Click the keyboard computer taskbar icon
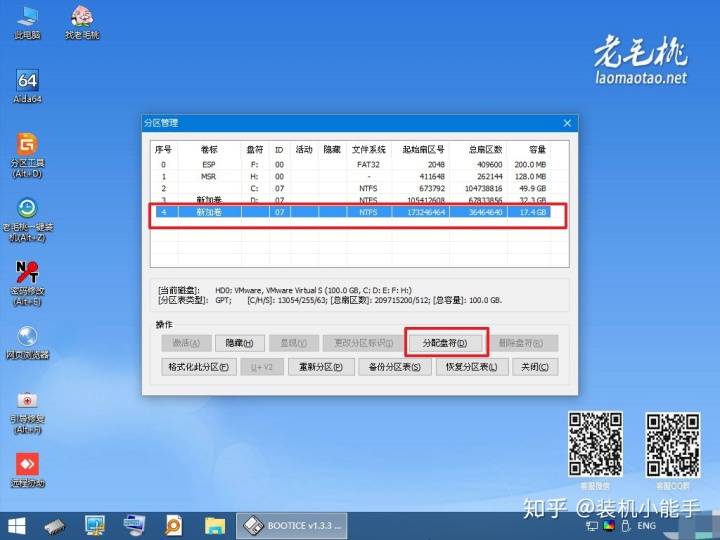Viewport: 720px width, 540px height. (x=135, y=526)
